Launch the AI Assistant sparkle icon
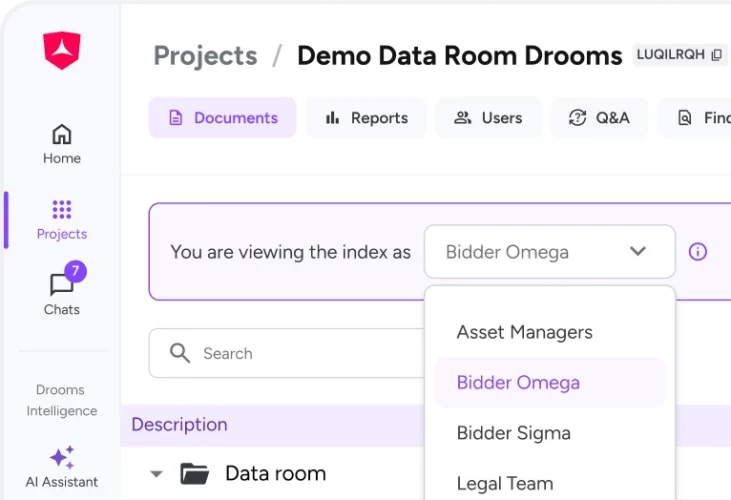731x500 pixels. [x=62, y=458]
